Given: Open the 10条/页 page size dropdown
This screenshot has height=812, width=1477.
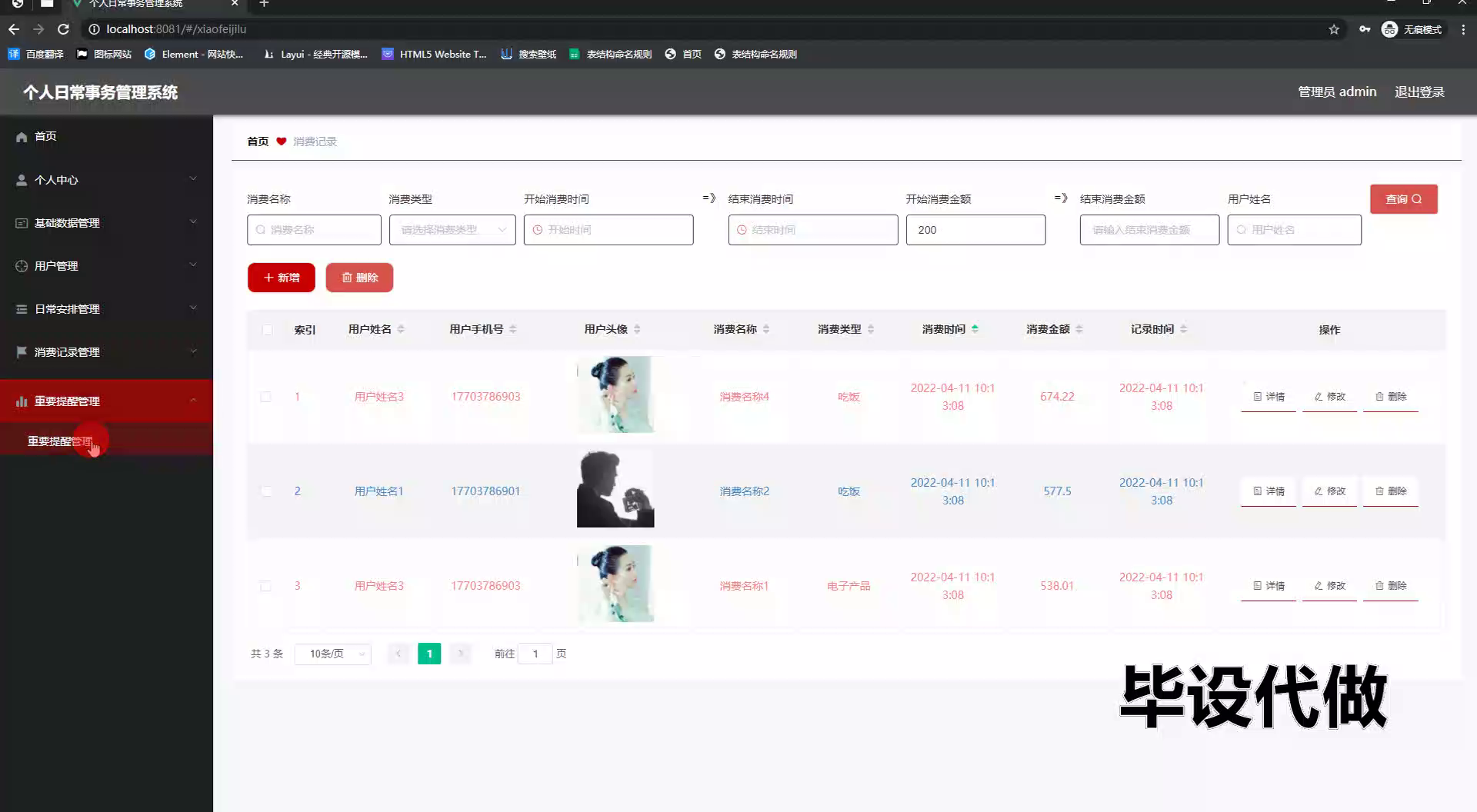Looking at the screenshot, I should pos(333,654).
